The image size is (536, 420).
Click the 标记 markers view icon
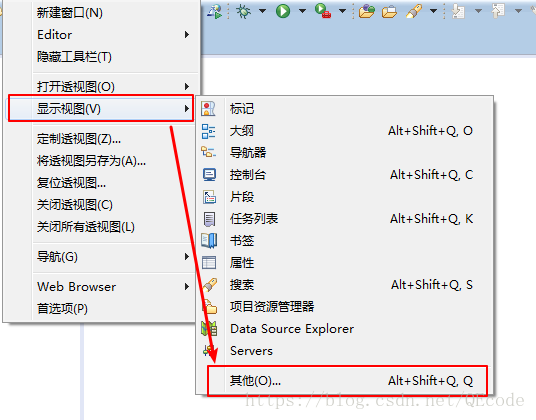coord(209,109)
